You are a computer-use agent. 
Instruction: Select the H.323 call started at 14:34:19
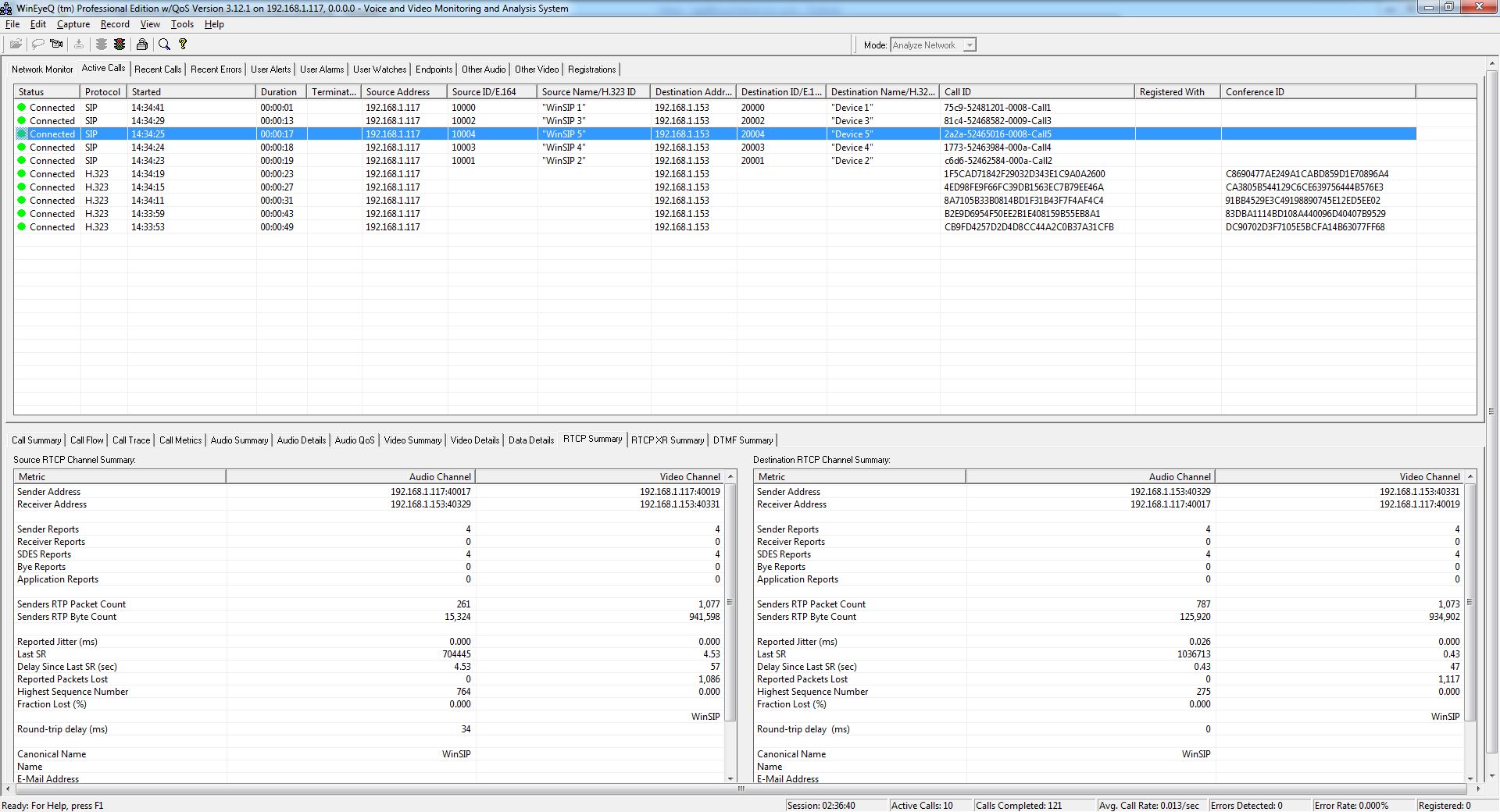[715, 174]
